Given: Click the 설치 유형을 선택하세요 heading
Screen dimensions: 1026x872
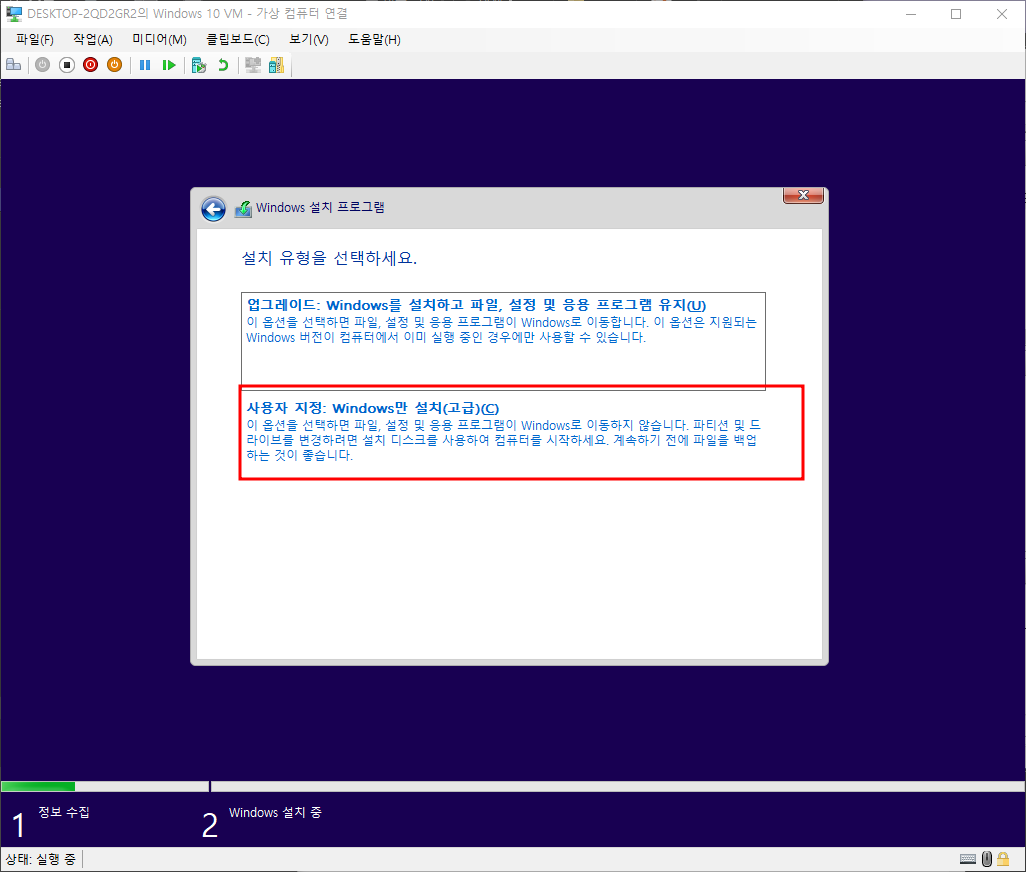Looking at the screenshot, I should click(x=329, y=258).
